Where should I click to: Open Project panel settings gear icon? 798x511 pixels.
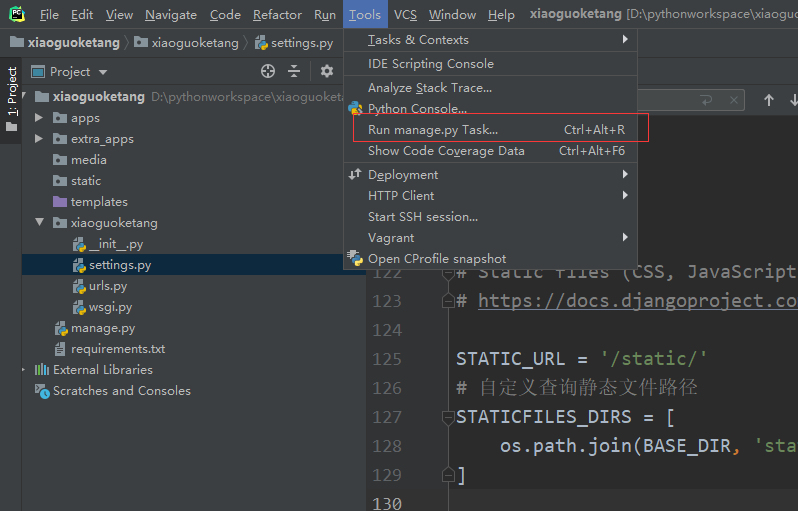[327, 71]
